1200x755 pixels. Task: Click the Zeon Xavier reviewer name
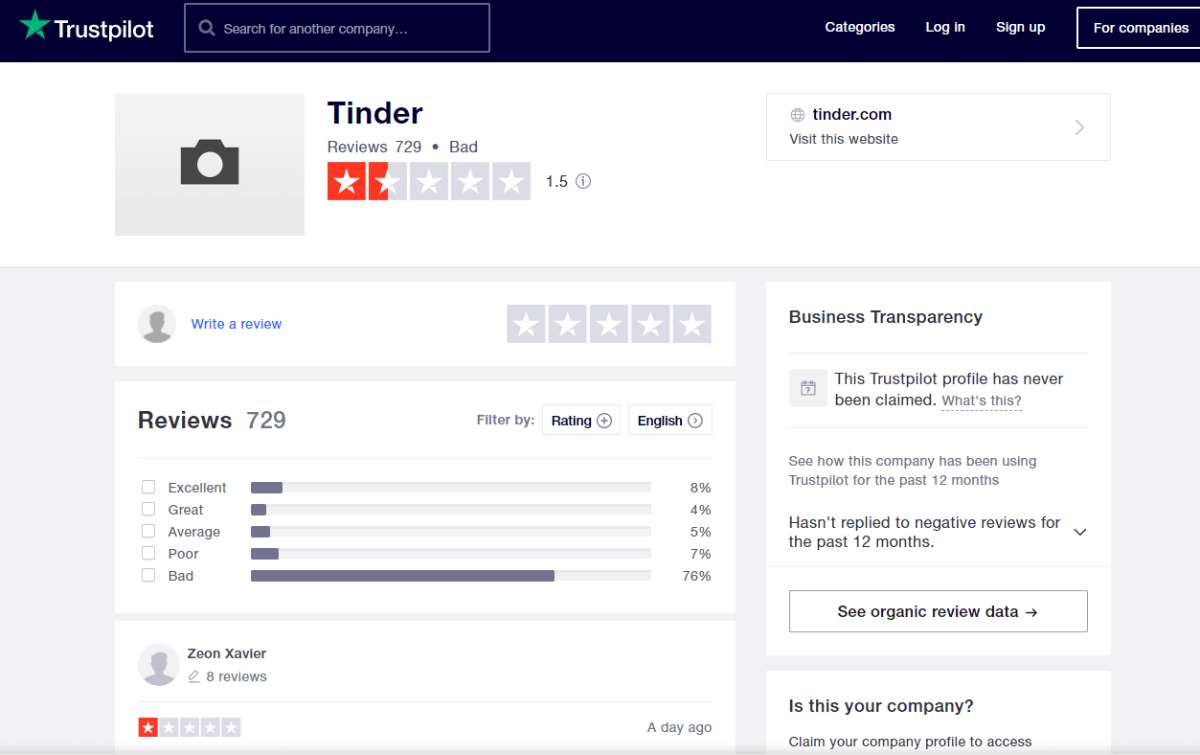(227, 653)
